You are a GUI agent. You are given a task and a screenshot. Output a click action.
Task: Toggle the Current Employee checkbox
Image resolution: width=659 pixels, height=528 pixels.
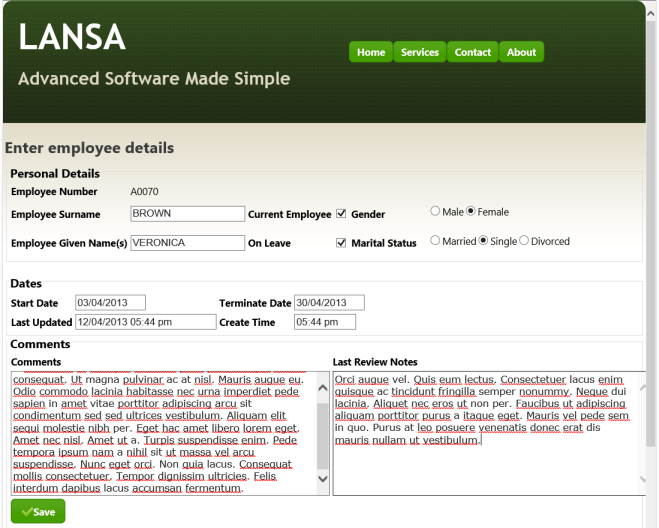(341, 214)
